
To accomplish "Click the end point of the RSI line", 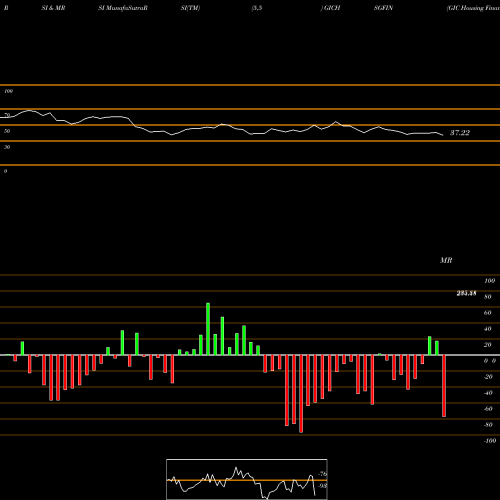I will [x=443, y=135].
